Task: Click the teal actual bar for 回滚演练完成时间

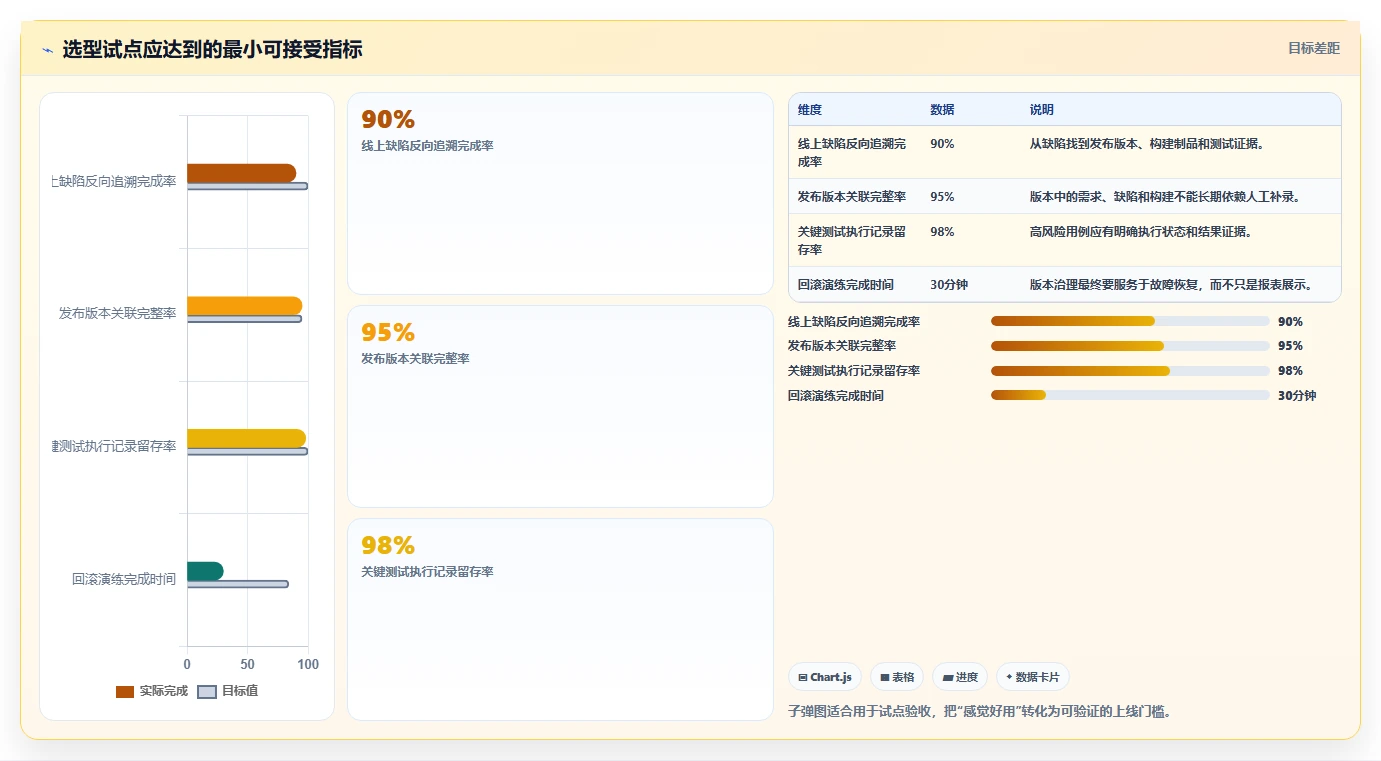Action: click(205, 571)
